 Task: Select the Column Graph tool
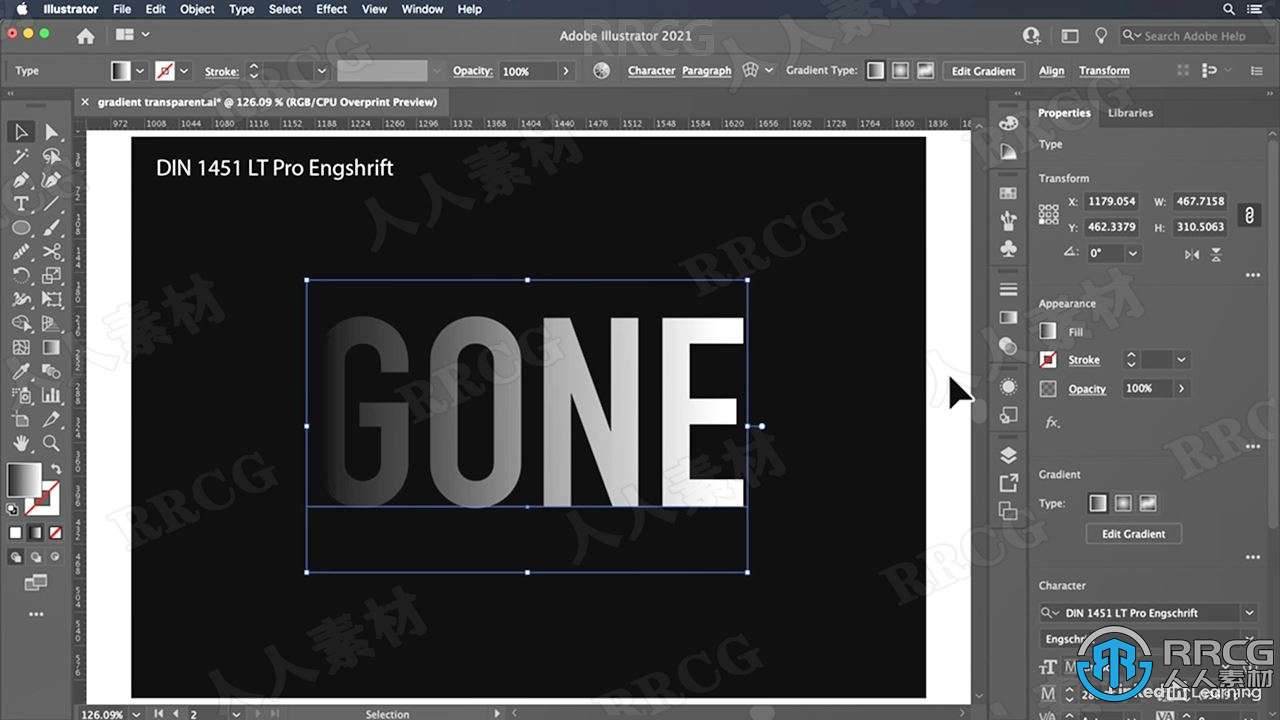(51, 395)
